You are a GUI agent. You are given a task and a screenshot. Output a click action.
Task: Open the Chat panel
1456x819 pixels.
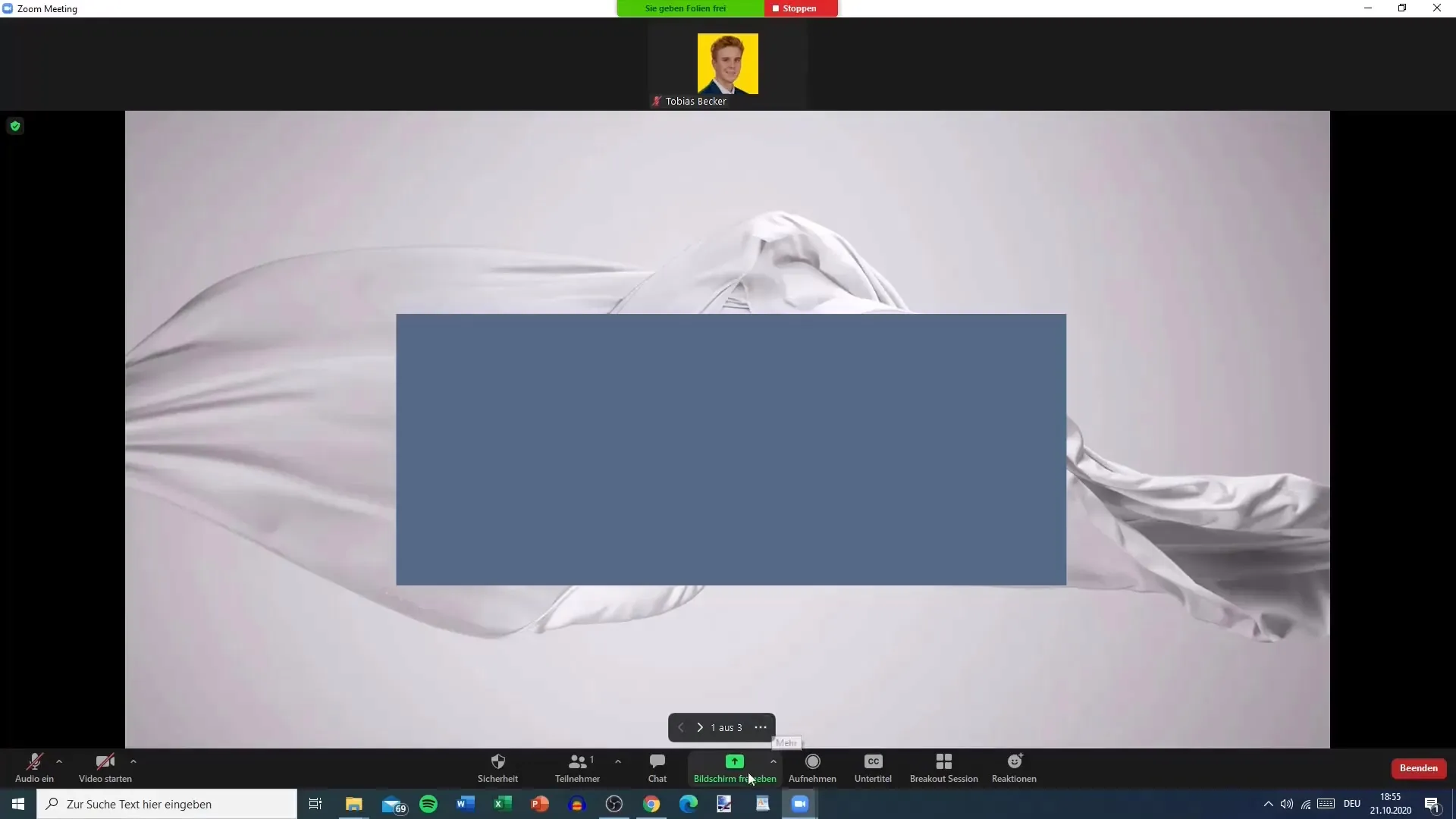tap(656, 767)
